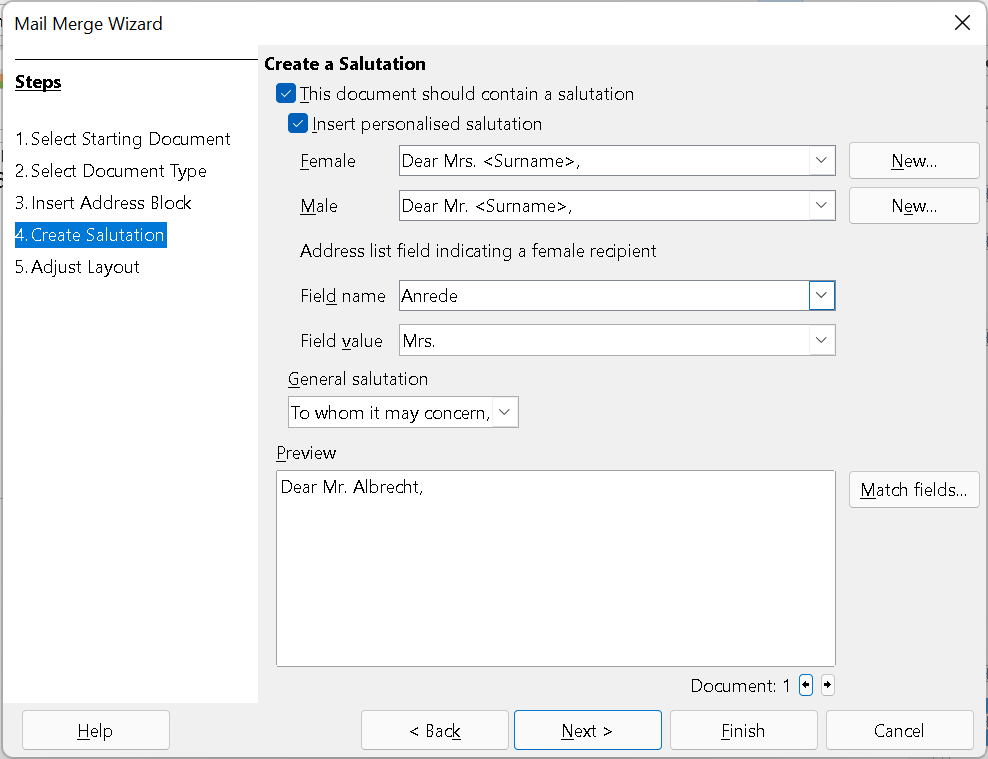This screenshot has height=759, width=988.
Task: Click the Next button
Action: (587, 730)
